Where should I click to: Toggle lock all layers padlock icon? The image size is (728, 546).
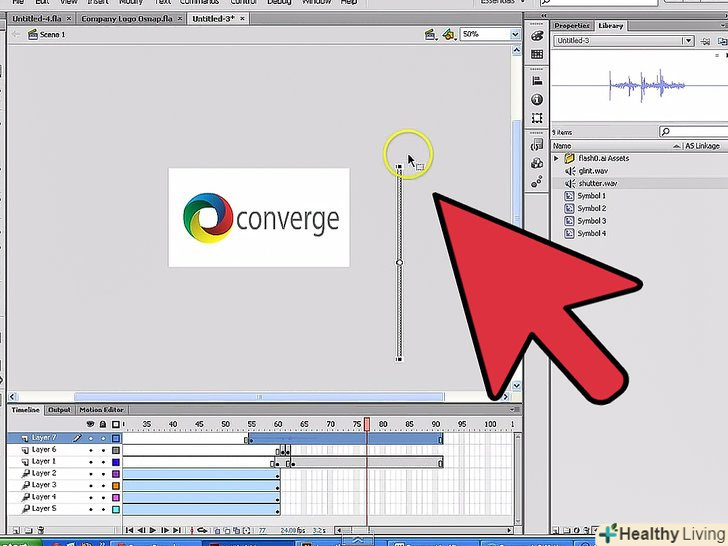pyautogui.click(x=103, y=424)
